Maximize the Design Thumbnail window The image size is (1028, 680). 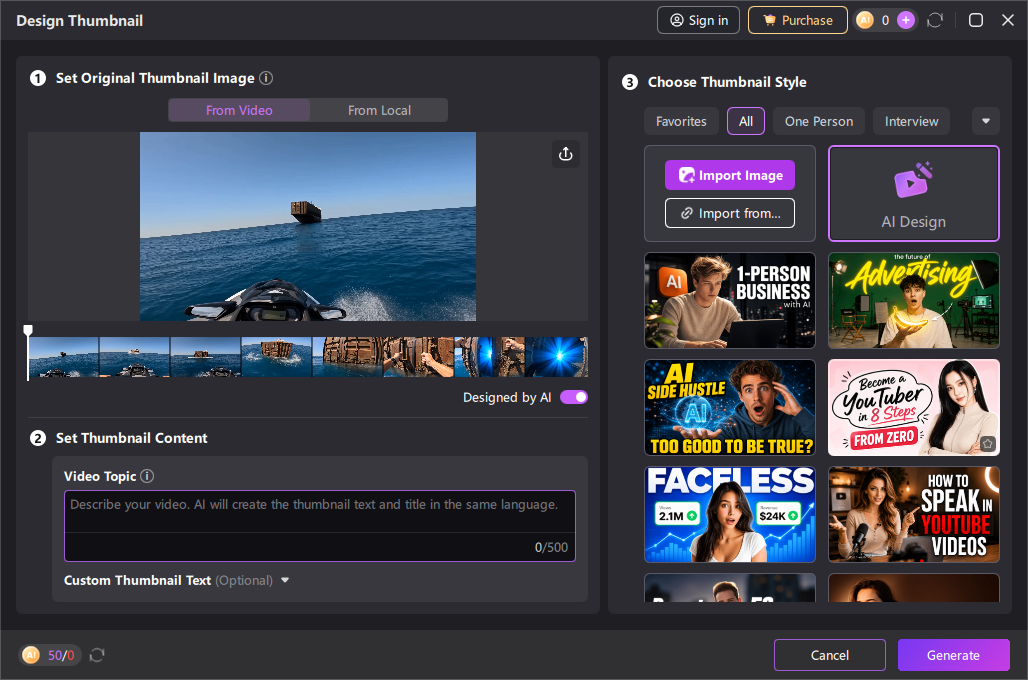coord(976,20)
